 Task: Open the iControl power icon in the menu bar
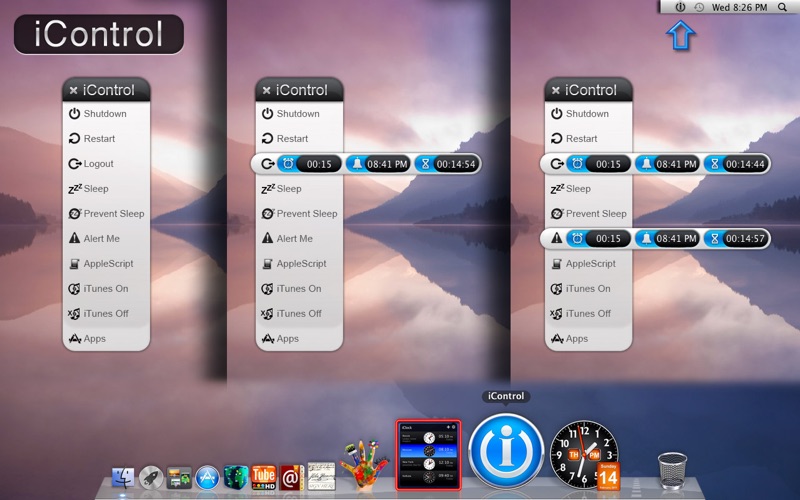pos(680,7)
